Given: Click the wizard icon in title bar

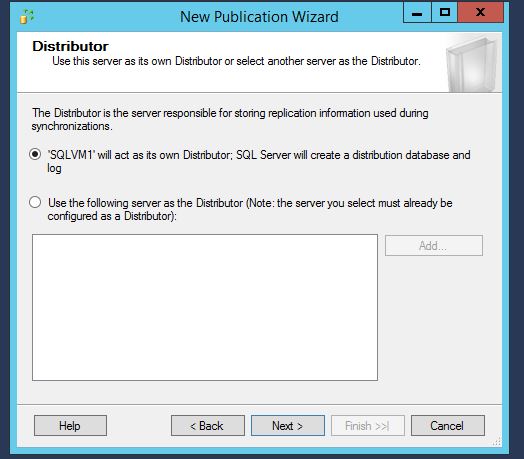Looking at the screenshot, I should (27, 16).
